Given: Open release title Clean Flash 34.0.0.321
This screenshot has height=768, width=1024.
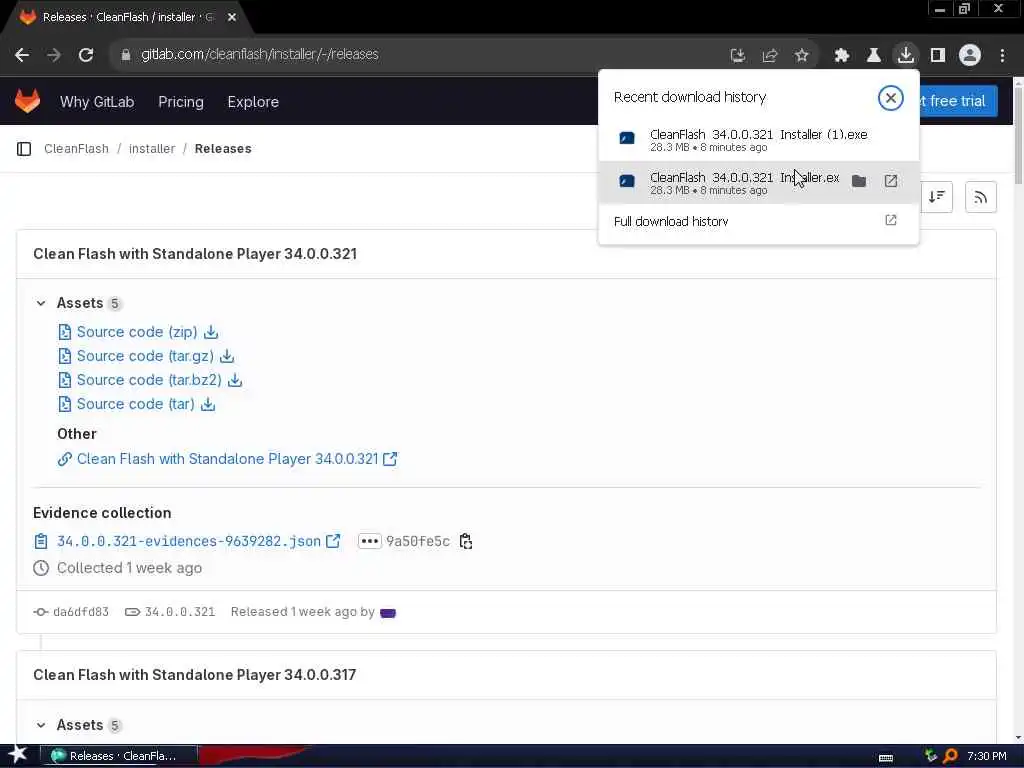Looking at the screenshot, I should (x=195, y=254).
